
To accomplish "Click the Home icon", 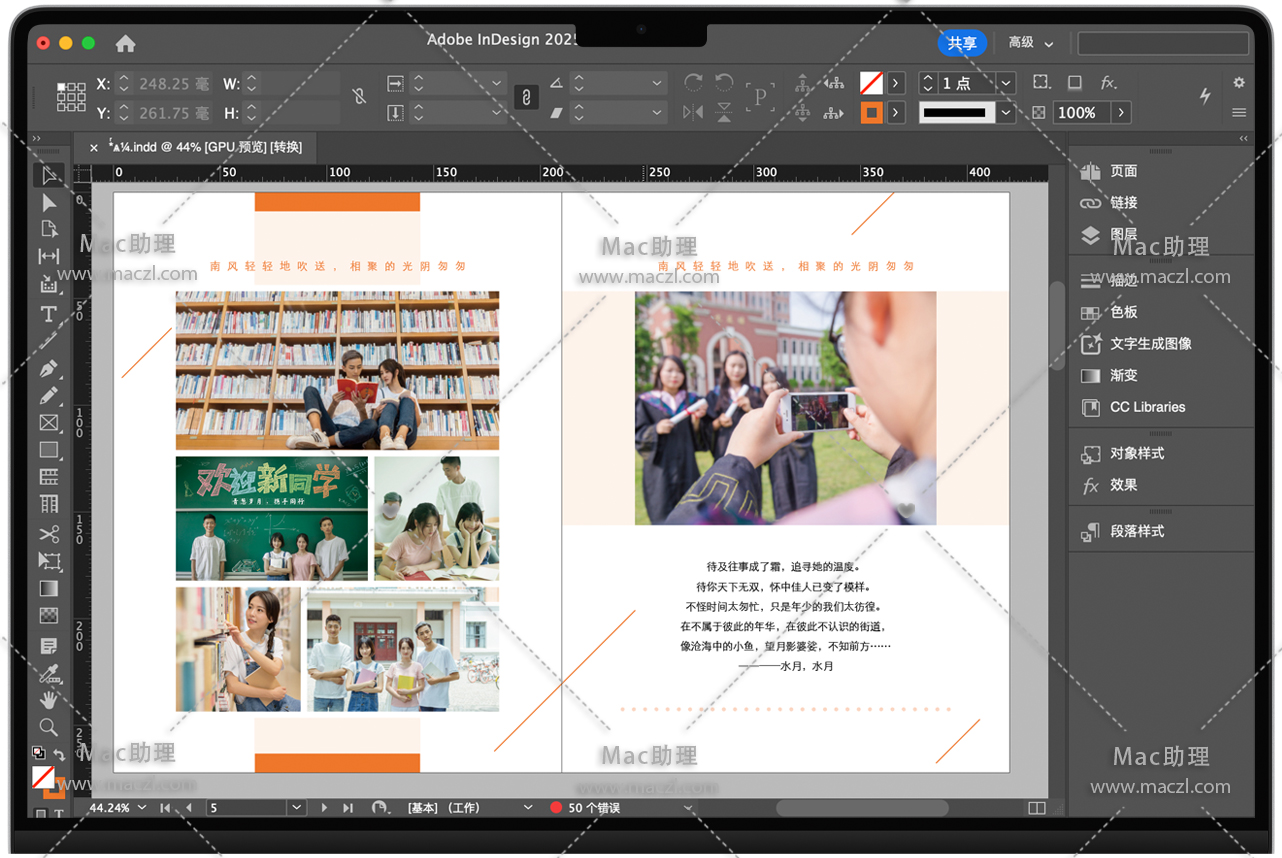I will point(125,43).
